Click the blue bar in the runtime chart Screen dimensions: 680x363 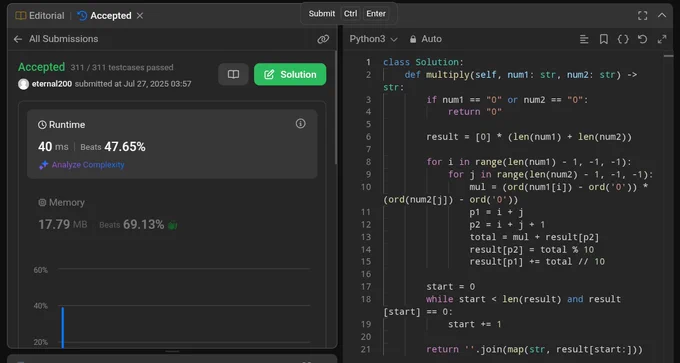click(x=62, y=327)
